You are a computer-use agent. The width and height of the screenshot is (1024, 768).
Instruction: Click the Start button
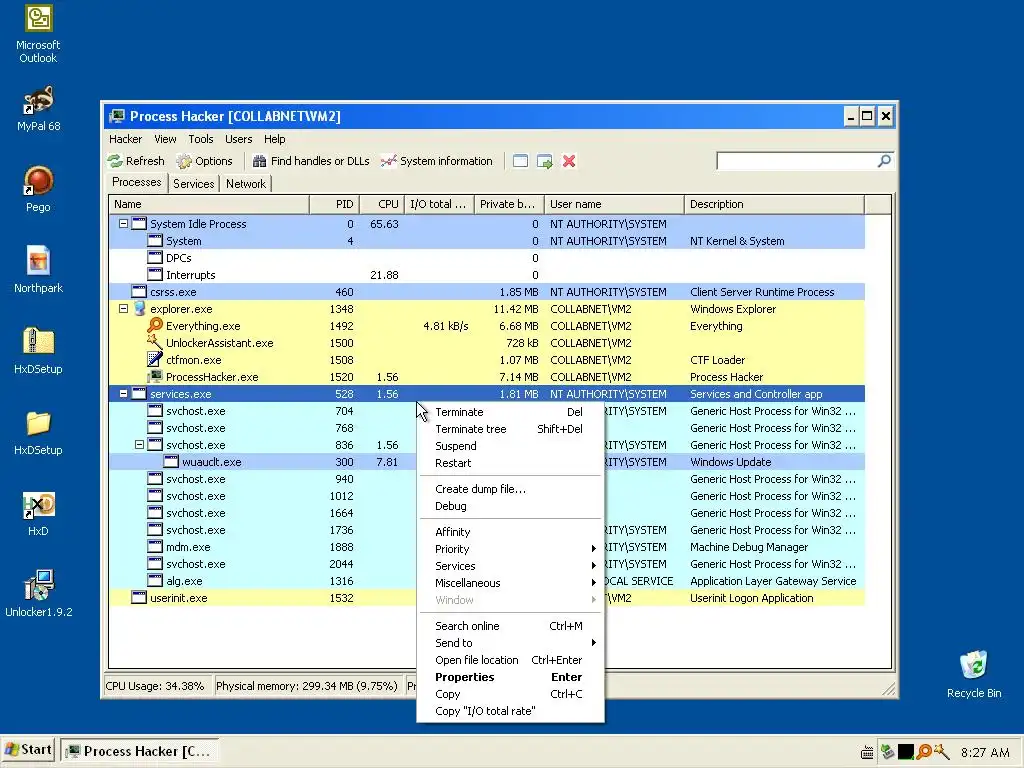[x=29, y=750]
